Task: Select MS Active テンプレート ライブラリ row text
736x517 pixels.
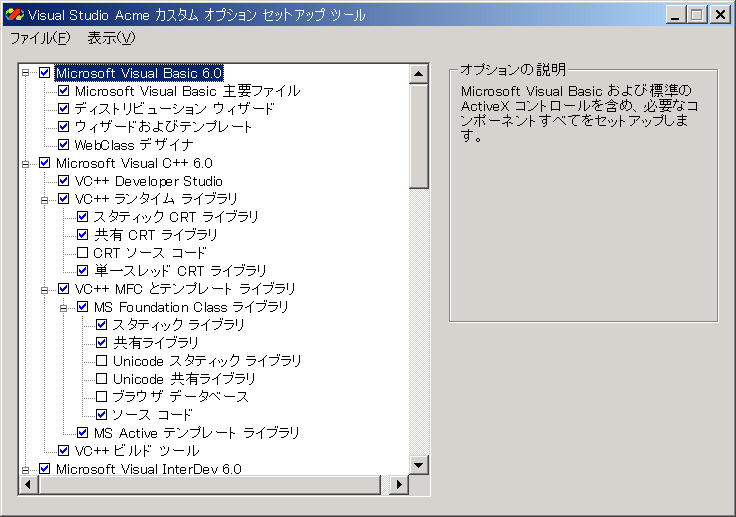Action: pyautogui.click(x=196, y=432)
